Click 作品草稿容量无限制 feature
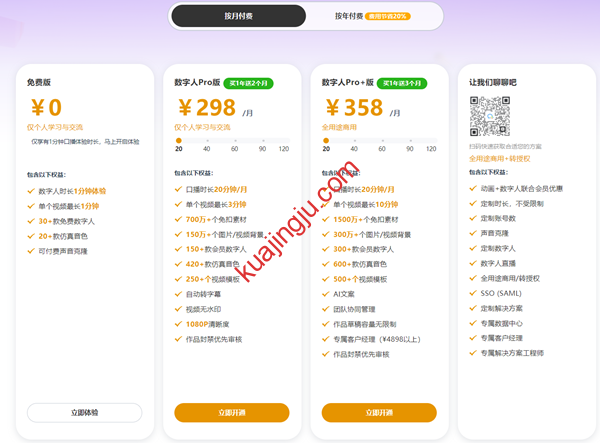Image resolution: width=600 pixels, height=443 pixels. tap(365, 324)
